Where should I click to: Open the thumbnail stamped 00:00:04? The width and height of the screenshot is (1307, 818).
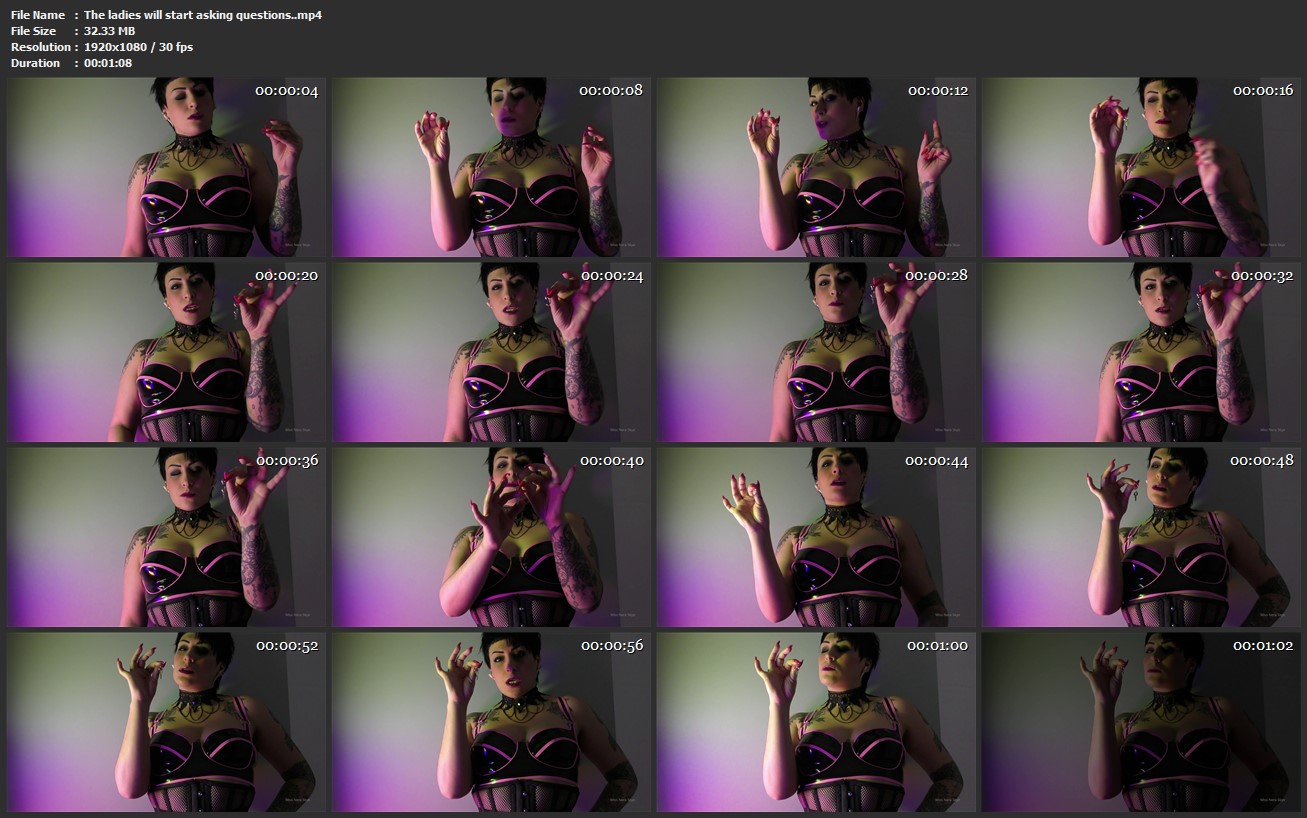[x=166, y=167]
